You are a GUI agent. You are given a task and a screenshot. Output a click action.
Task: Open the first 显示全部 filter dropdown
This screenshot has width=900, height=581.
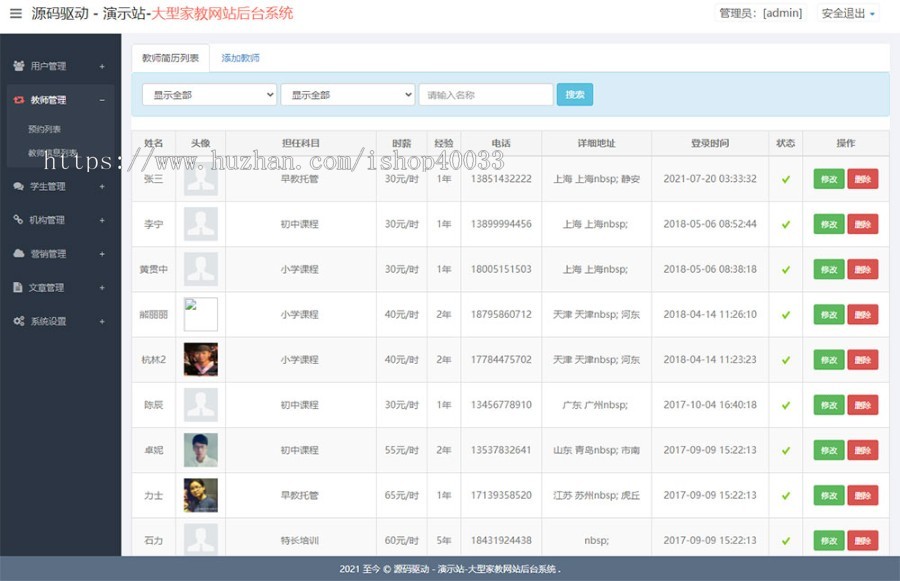209,95
